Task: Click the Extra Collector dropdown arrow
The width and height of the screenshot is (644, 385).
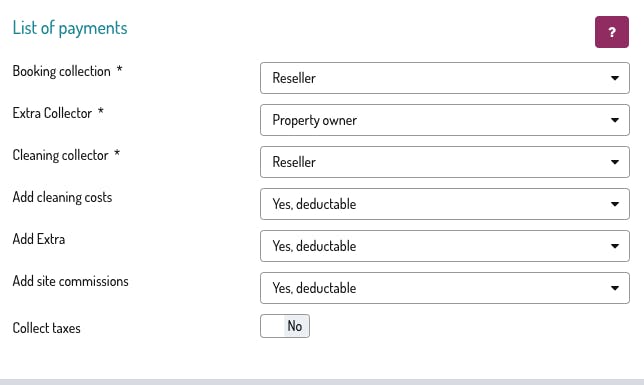Action: coord(614,120)
